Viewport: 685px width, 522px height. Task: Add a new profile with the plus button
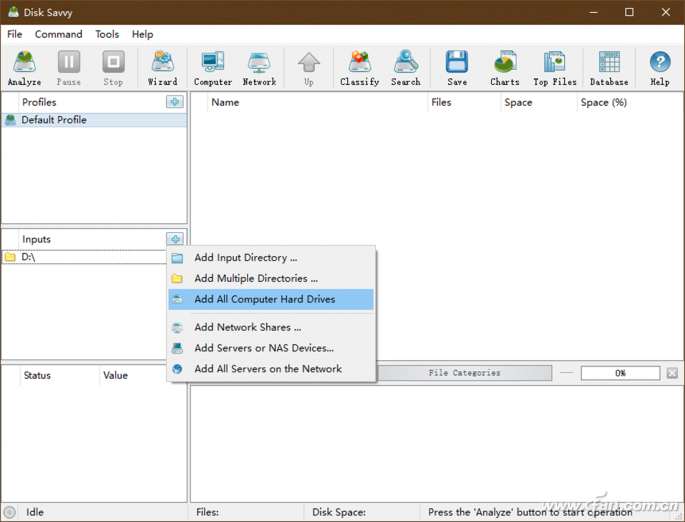point(175,102)
